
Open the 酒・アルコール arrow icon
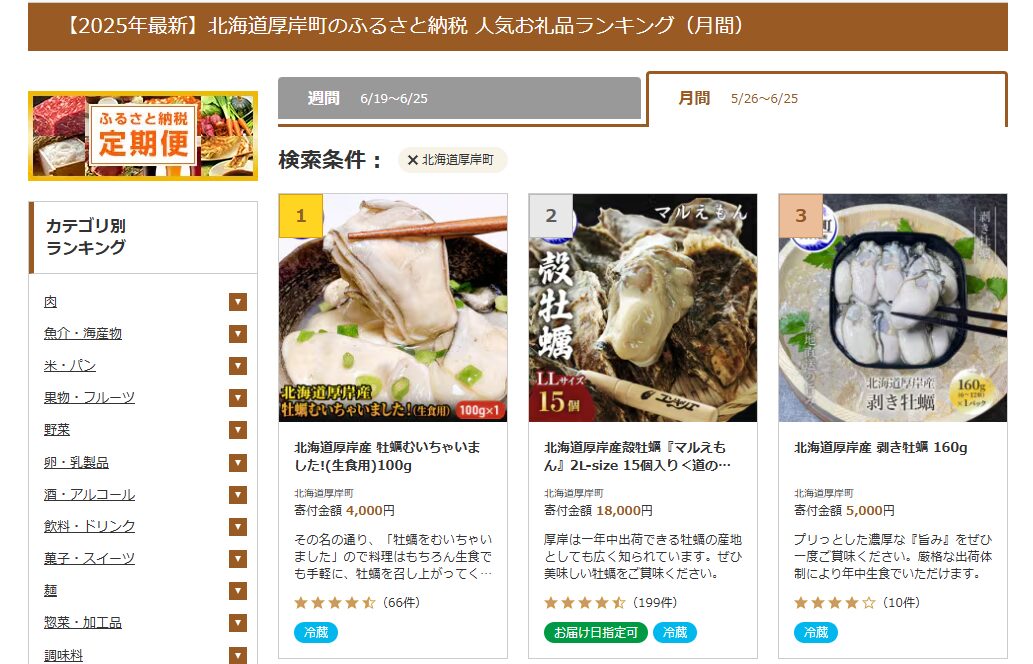point(238,495)
